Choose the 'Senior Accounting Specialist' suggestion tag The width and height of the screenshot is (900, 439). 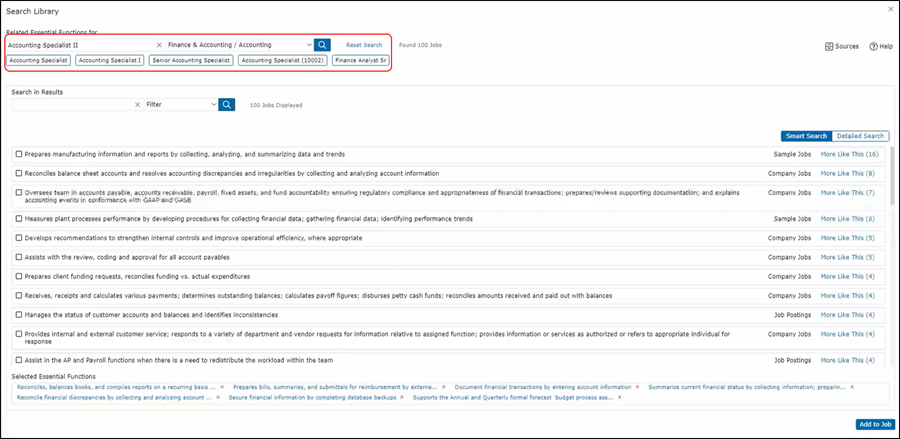191,60
